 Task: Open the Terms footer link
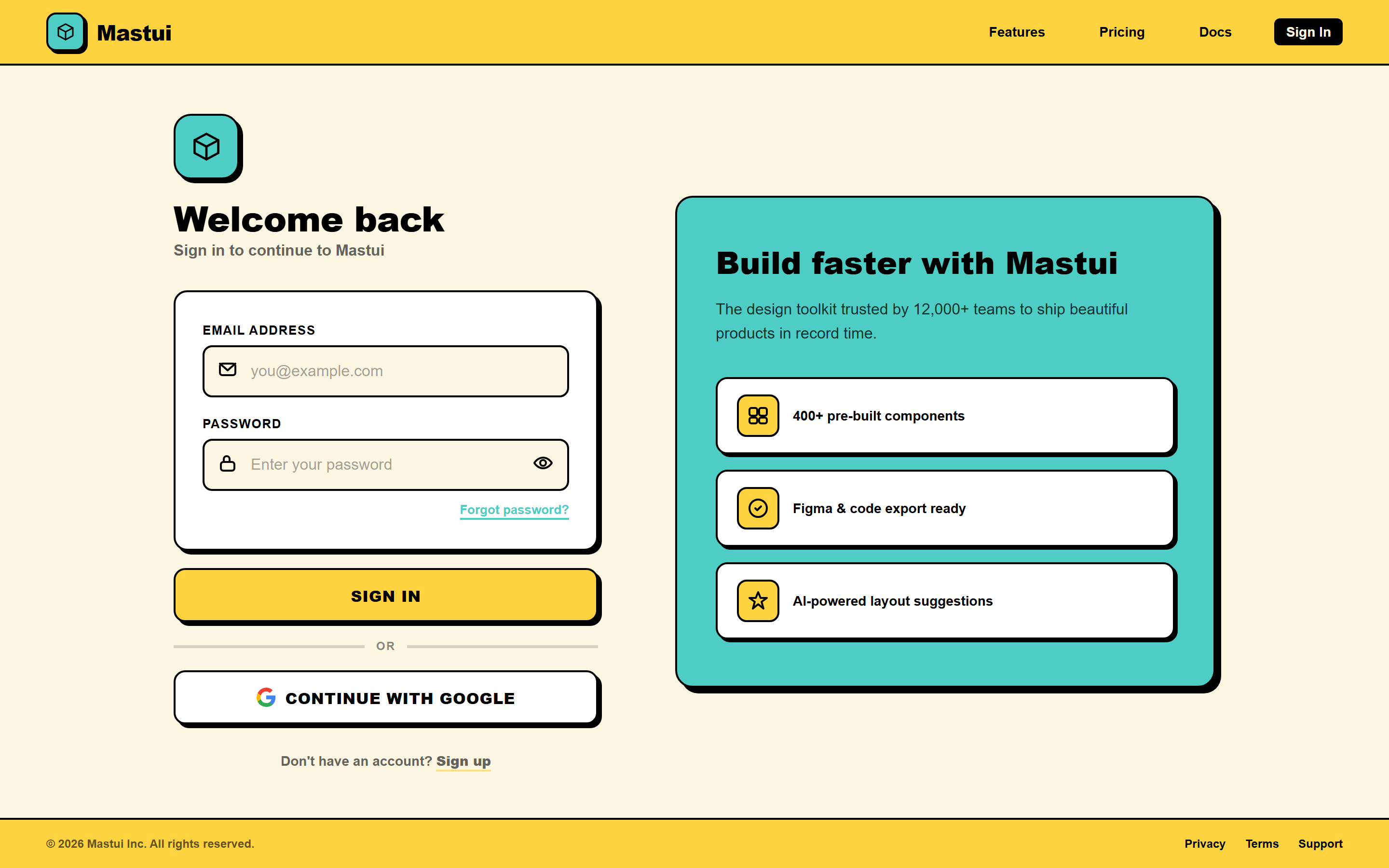tap(1262, 844)
